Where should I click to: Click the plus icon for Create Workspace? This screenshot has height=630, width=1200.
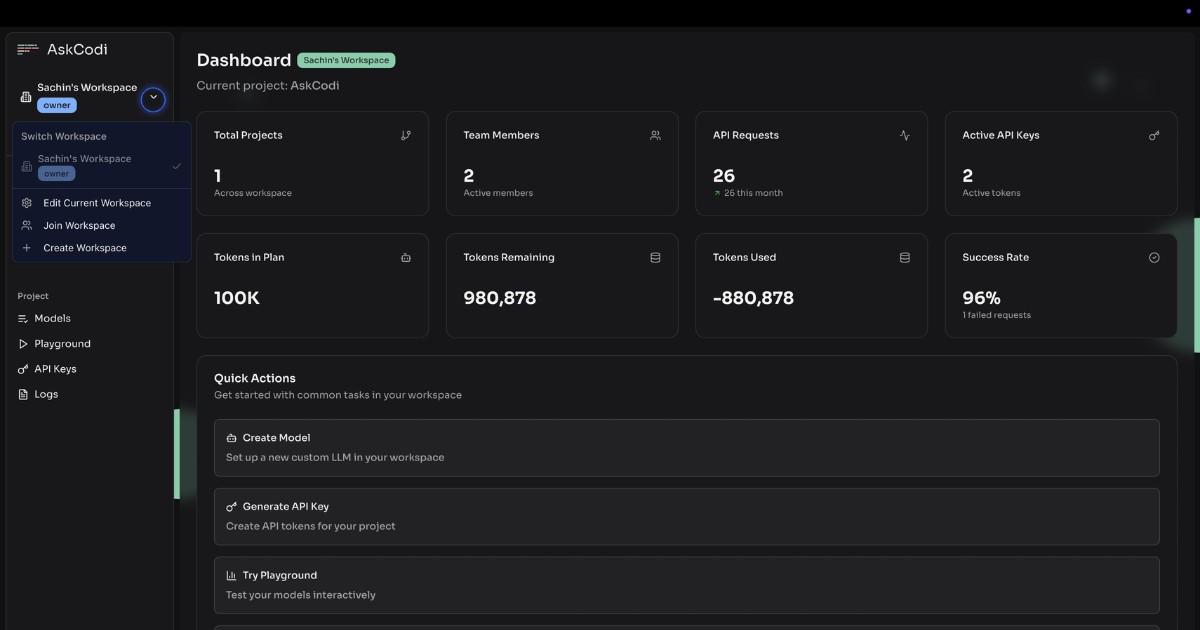click(x=27, y=248)
